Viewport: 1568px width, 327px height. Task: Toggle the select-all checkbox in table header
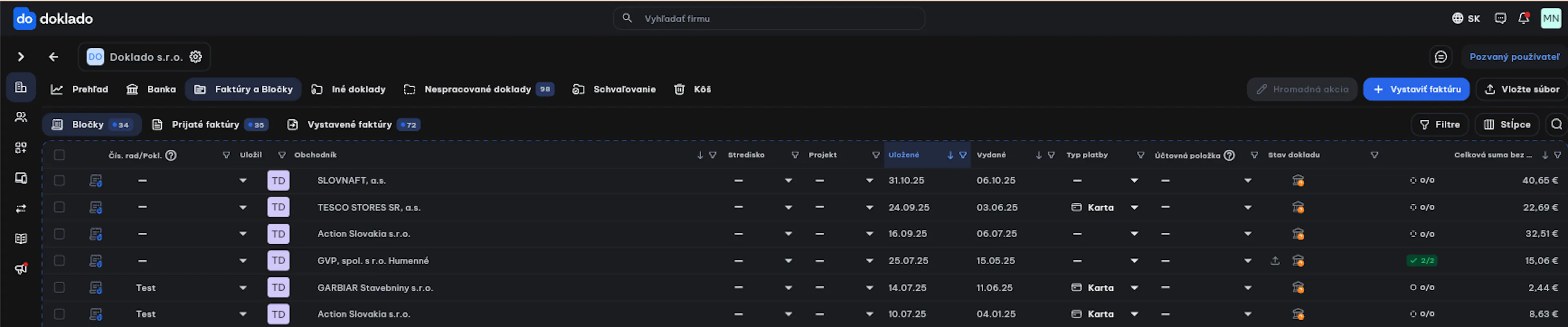[x=59, y=155]
